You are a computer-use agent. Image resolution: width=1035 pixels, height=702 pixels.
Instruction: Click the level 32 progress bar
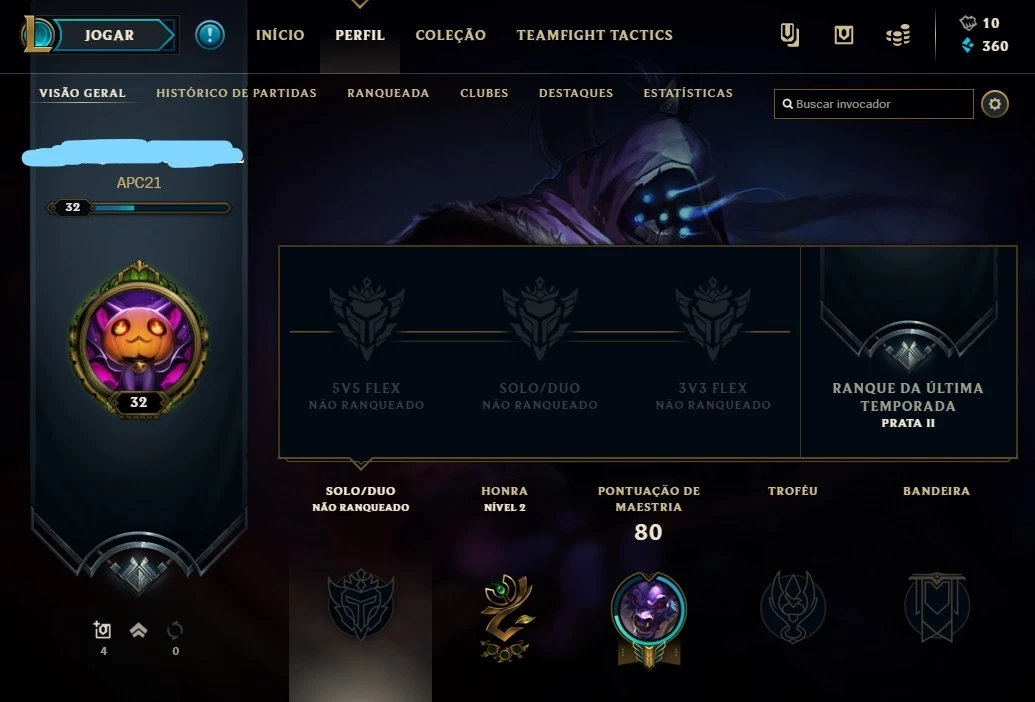tap(139, 208)
